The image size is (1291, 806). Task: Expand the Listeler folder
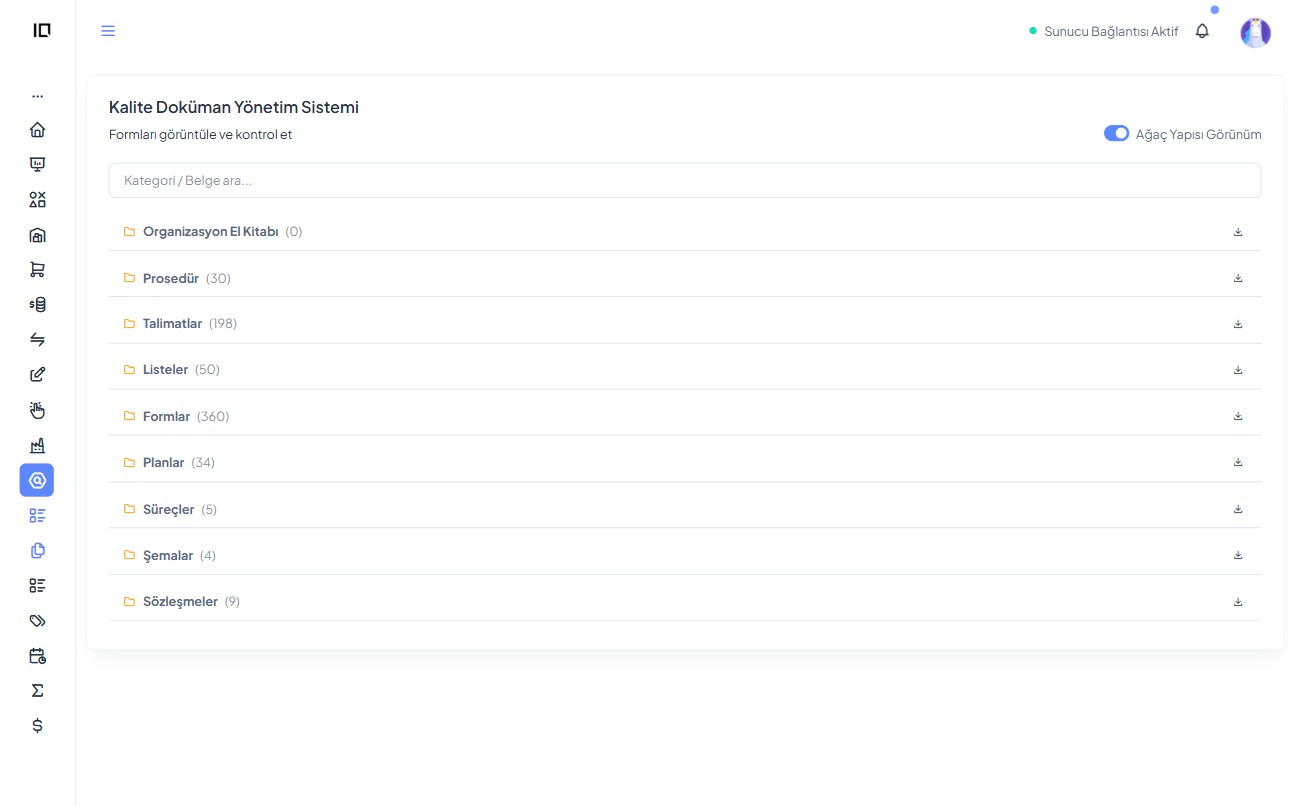pos(165,370)
